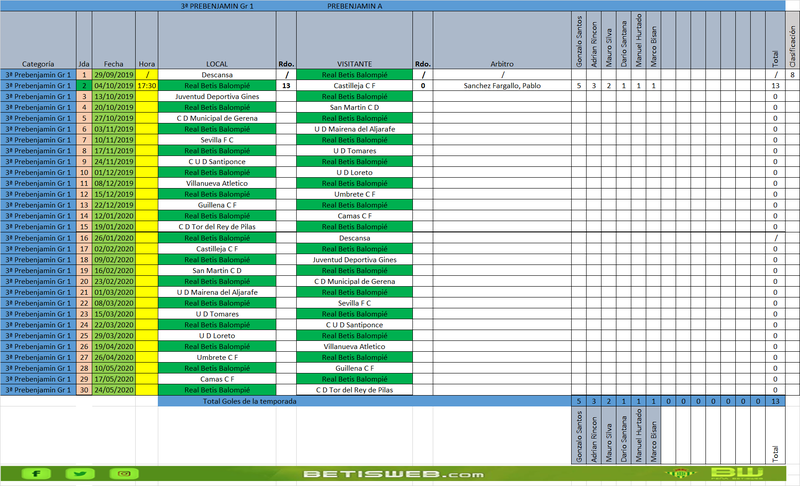Select 'Camas C F' in the 17/05/2020 row
The image size is (800, 486).
click(x=217, y=379)
